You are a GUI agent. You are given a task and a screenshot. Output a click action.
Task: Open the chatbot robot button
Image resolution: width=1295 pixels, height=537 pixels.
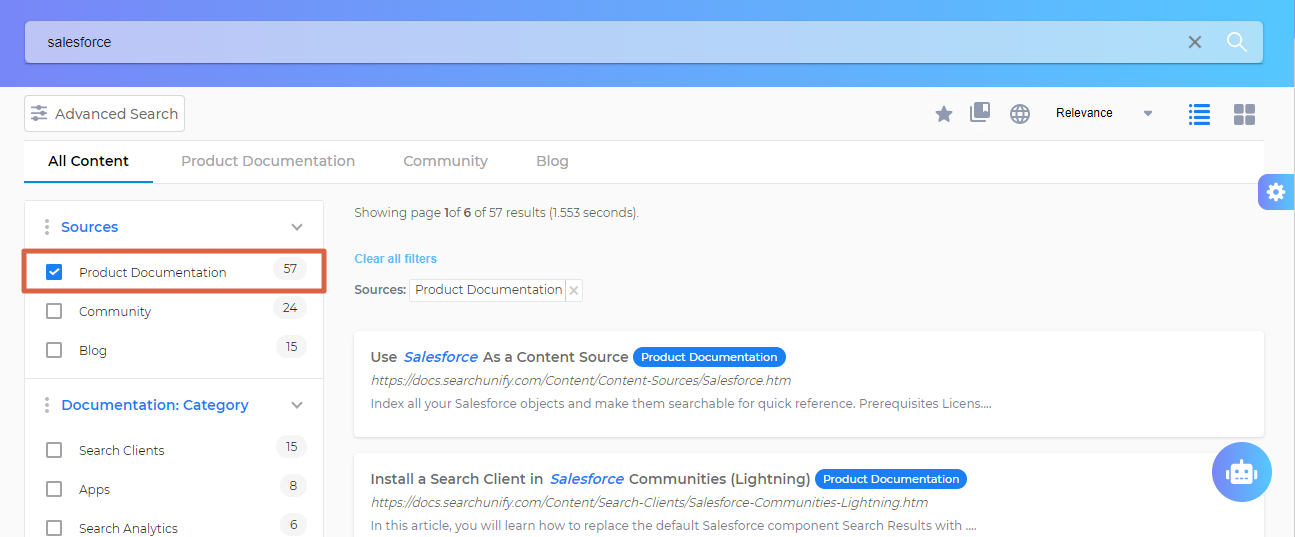pyautogui.click(x=1241, y=471)
